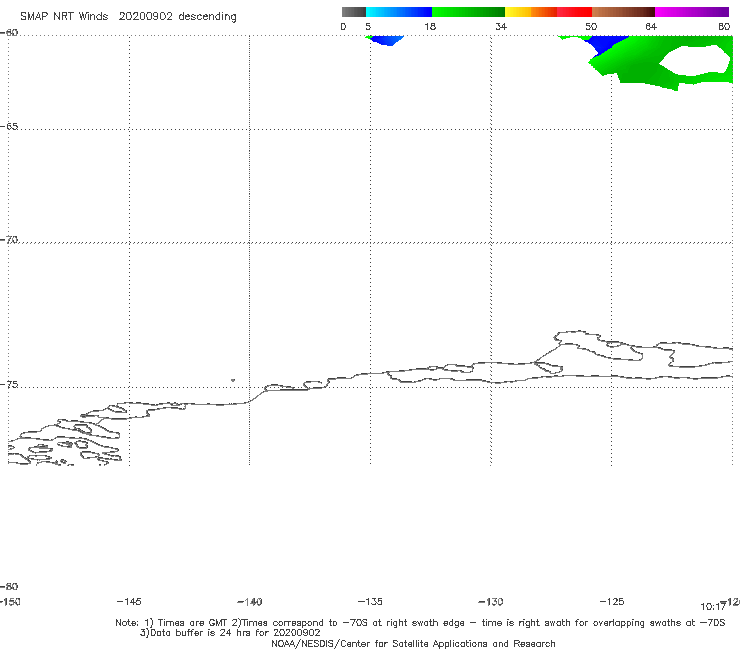Click the white hole inside the green wind region
Screen dimensions: 740x650
point(694,60)
